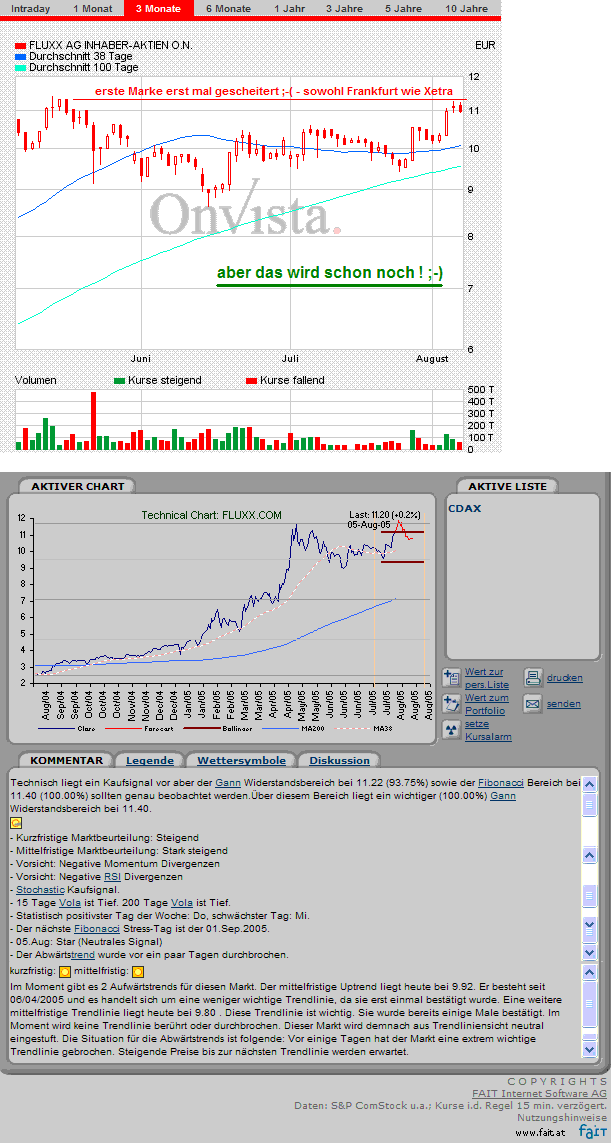Click the fait logo at page bottom
This screenshot has height=1143, width=611.
pos(593,1131)
